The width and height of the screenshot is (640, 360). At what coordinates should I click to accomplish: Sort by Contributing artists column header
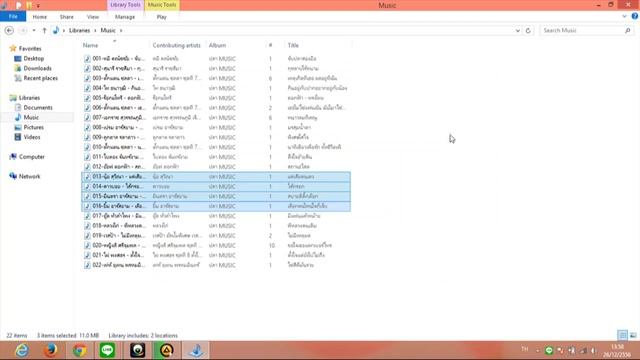[177, 45]
